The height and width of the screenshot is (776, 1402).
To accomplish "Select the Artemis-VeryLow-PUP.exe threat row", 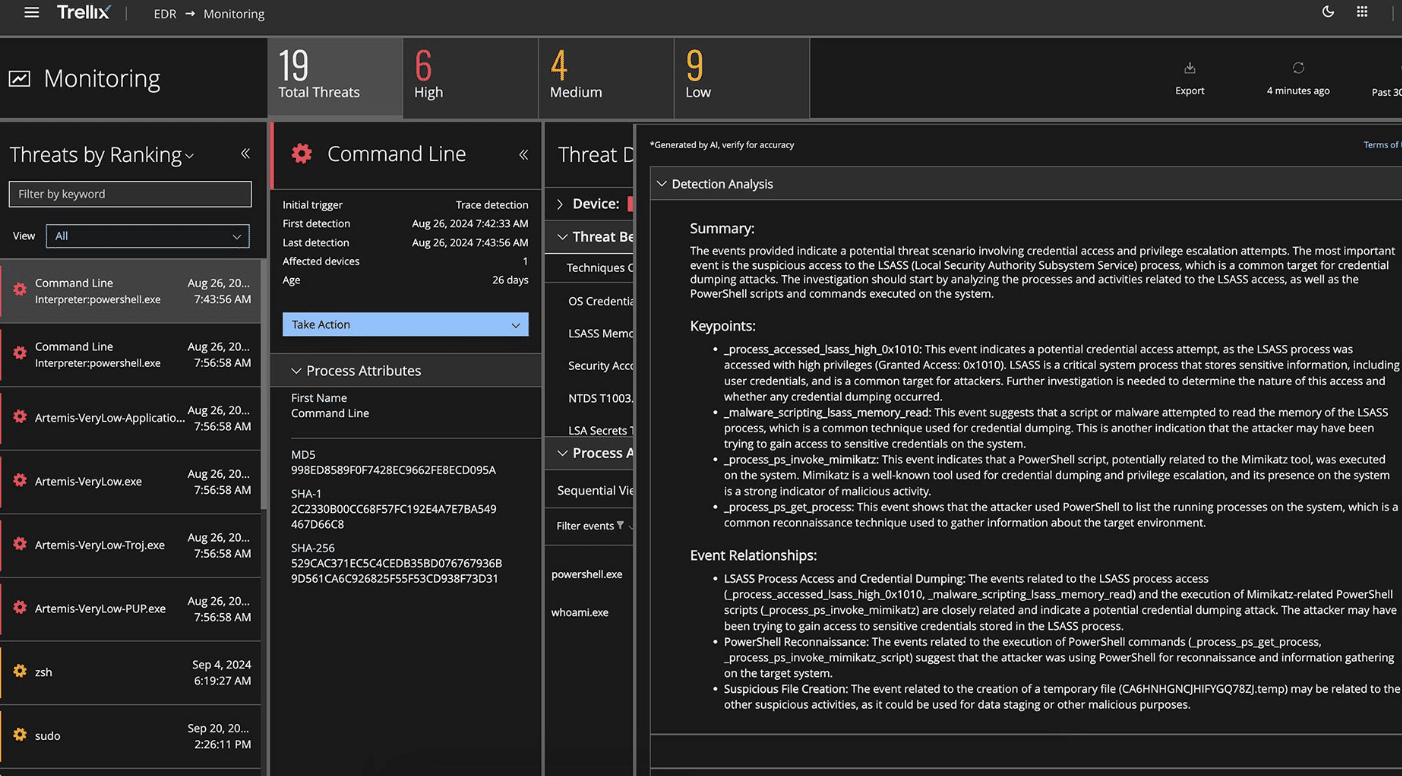I will pyautogui.click(x=131, y=609).
